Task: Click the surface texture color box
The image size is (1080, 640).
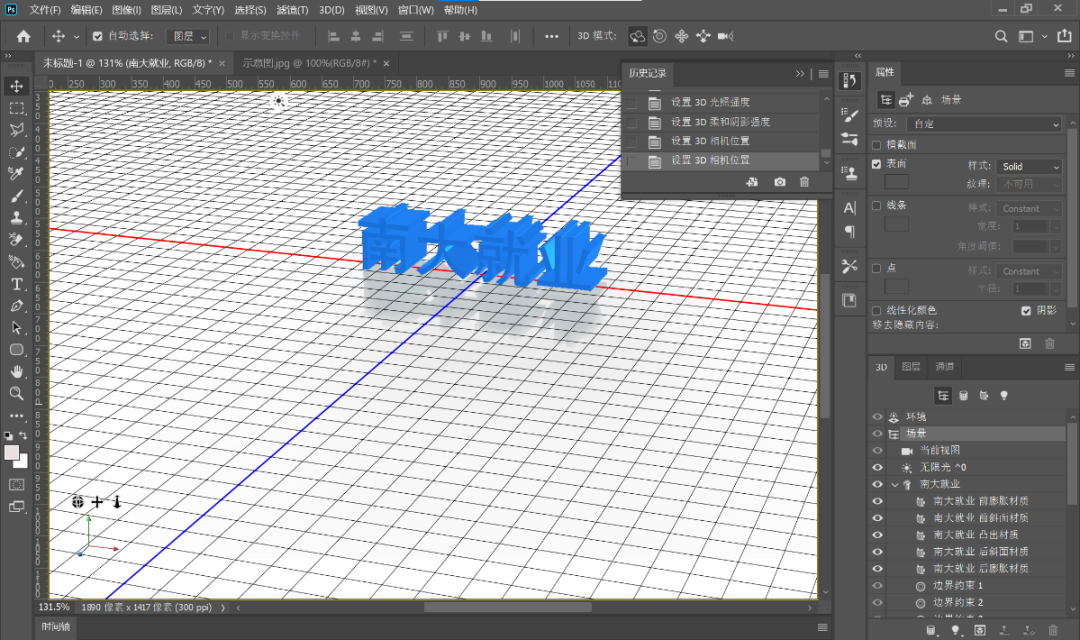Action: (896, 182)
